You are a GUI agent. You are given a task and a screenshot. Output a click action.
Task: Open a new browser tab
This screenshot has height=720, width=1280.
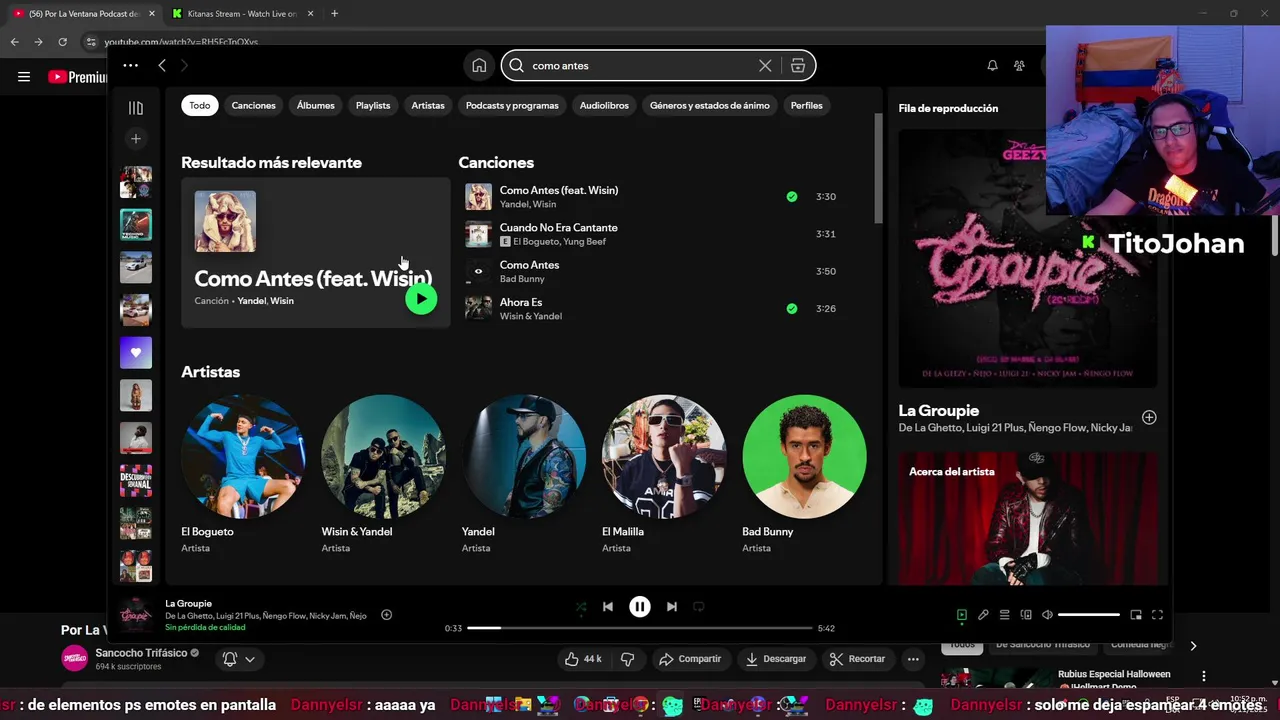[x=334, y=13]
